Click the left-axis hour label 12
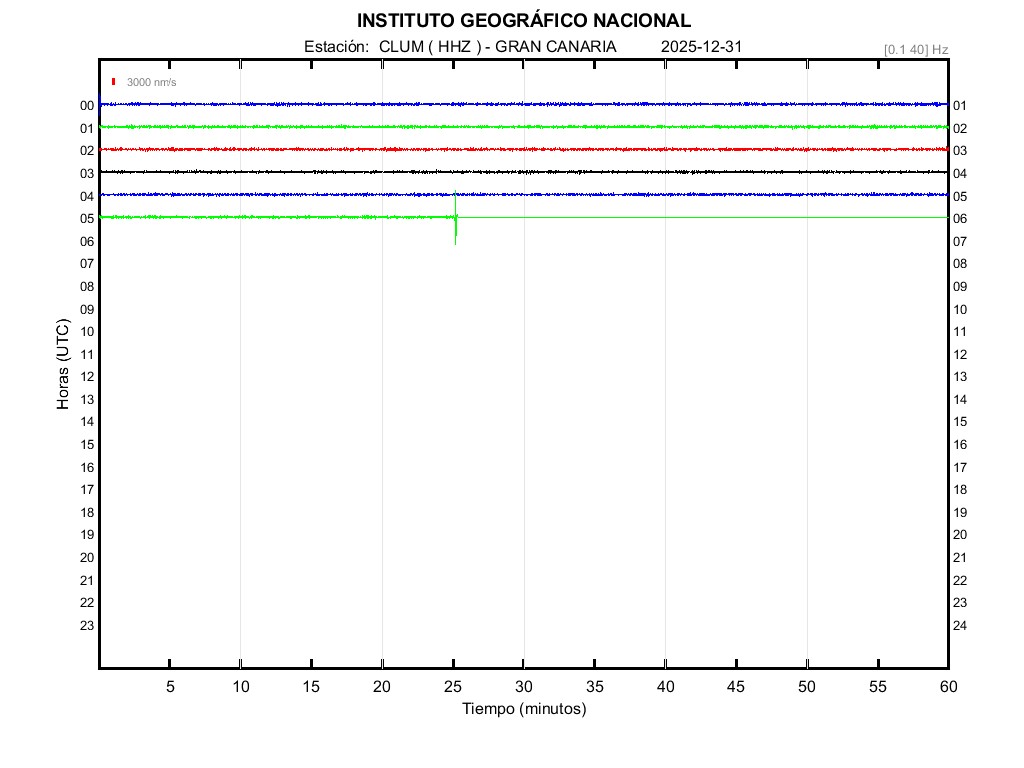Image resolution: width=1024 pixels, height=768 pixels. point(87,377)
